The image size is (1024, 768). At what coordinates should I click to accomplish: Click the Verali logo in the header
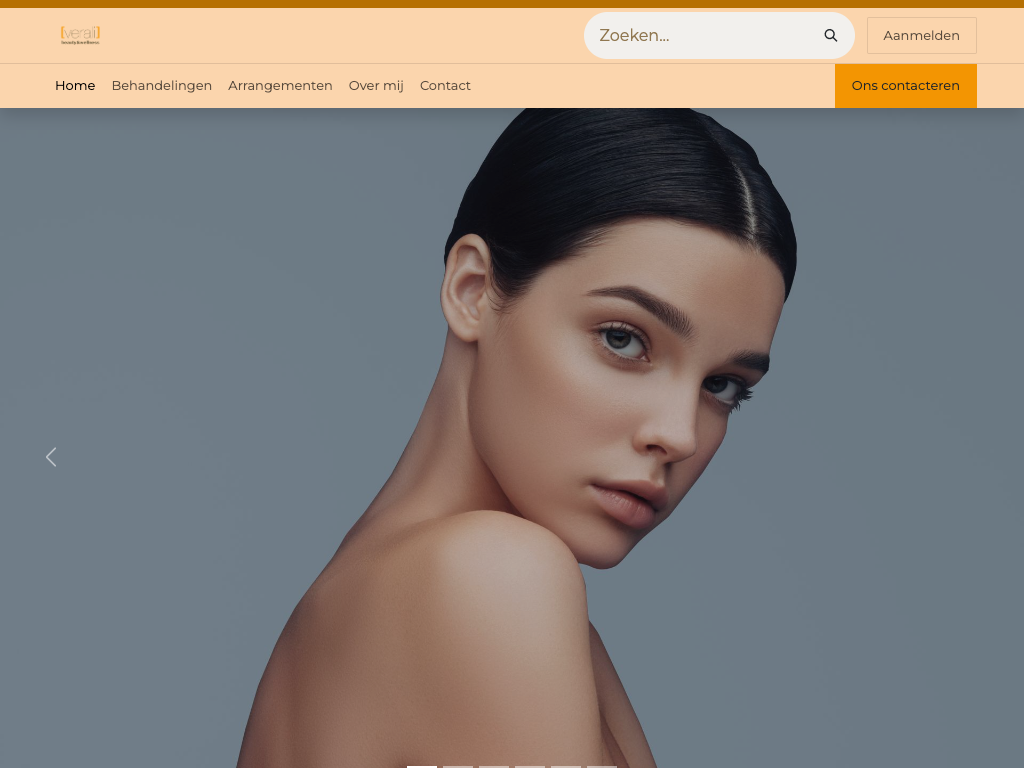pos(80,36)
